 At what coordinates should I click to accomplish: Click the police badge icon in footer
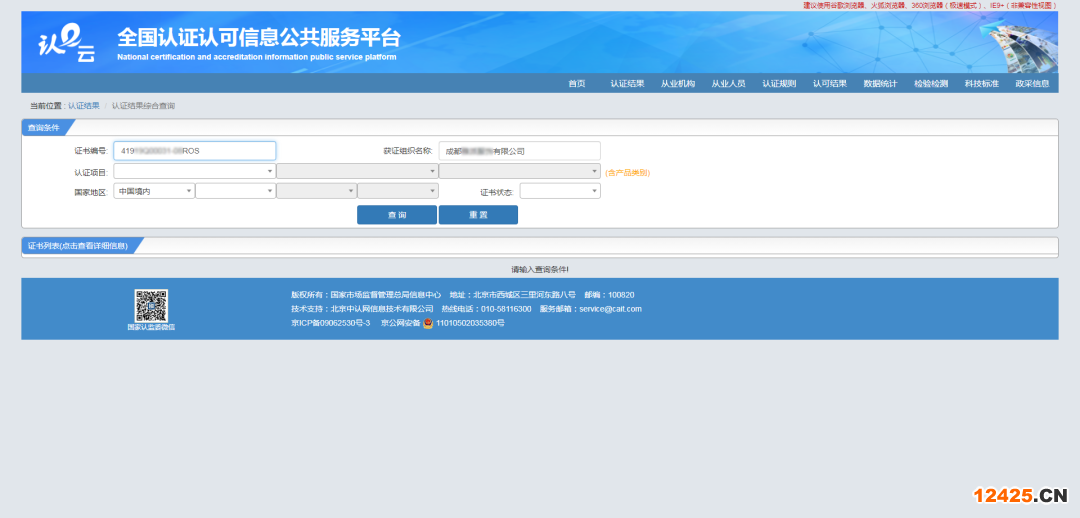tap(428, 322)
